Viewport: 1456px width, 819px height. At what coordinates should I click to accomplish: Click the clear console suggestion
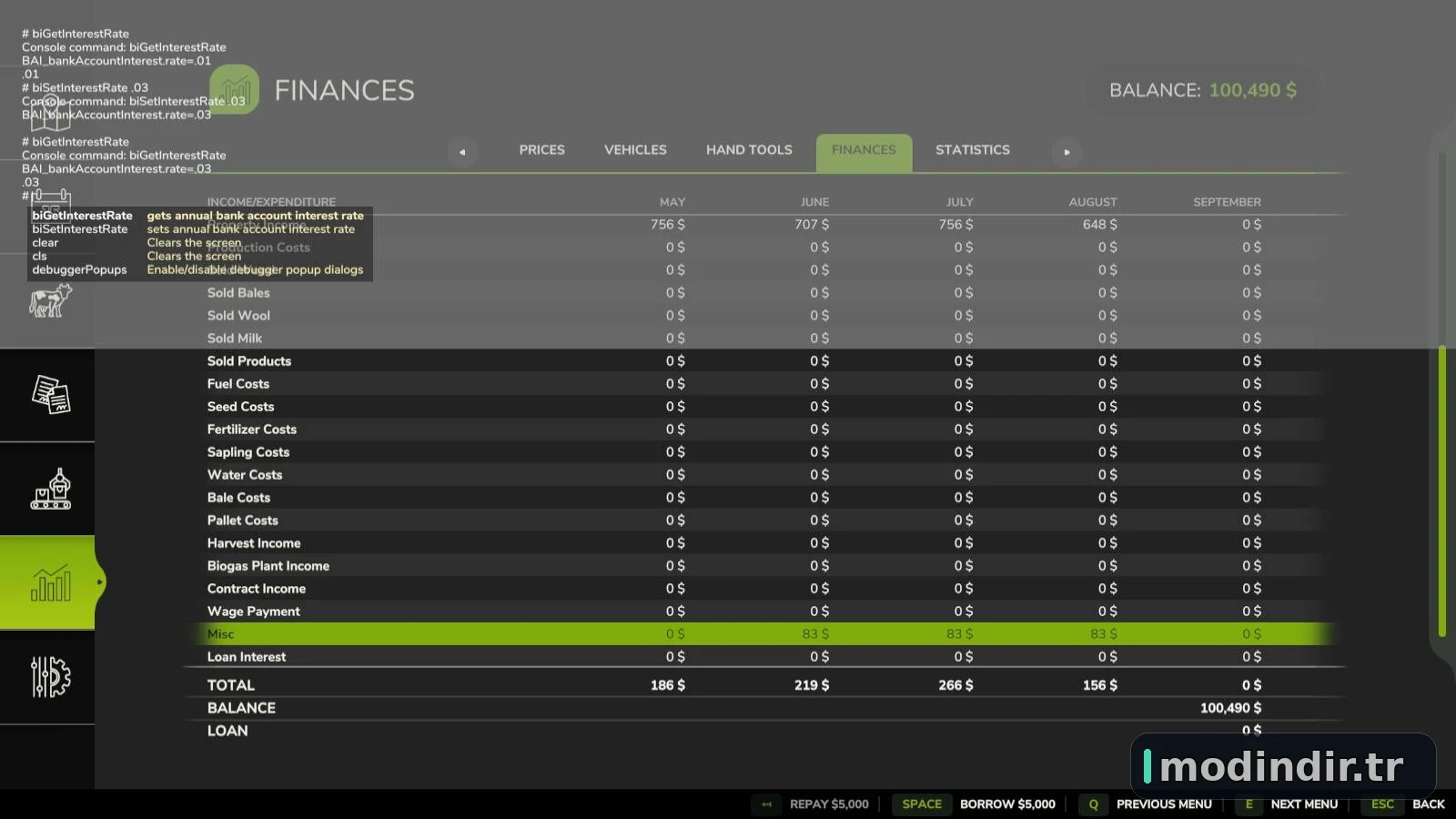(x=45, y=243)
